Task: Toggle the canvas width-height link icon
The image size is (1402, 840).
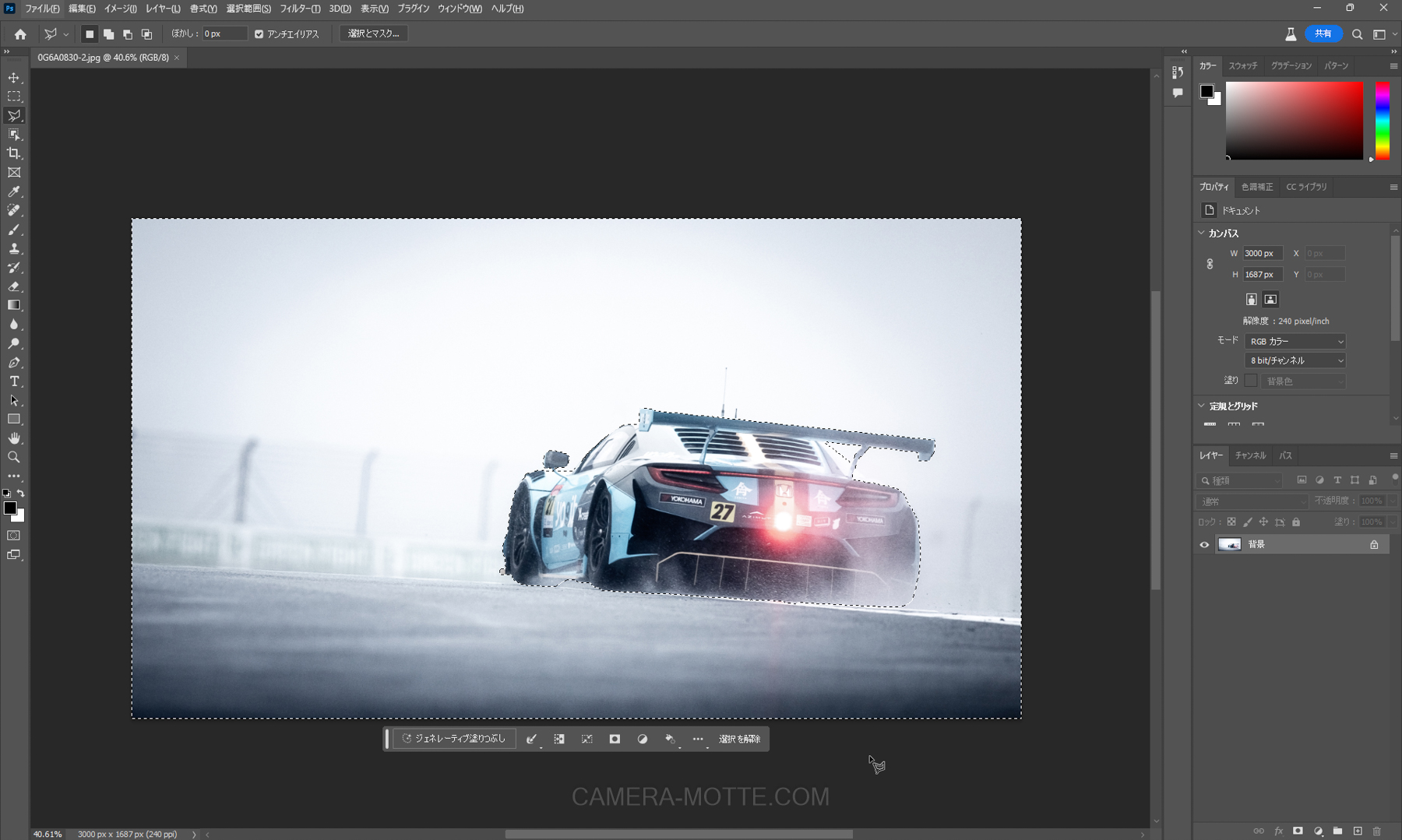Action: 1210,264
